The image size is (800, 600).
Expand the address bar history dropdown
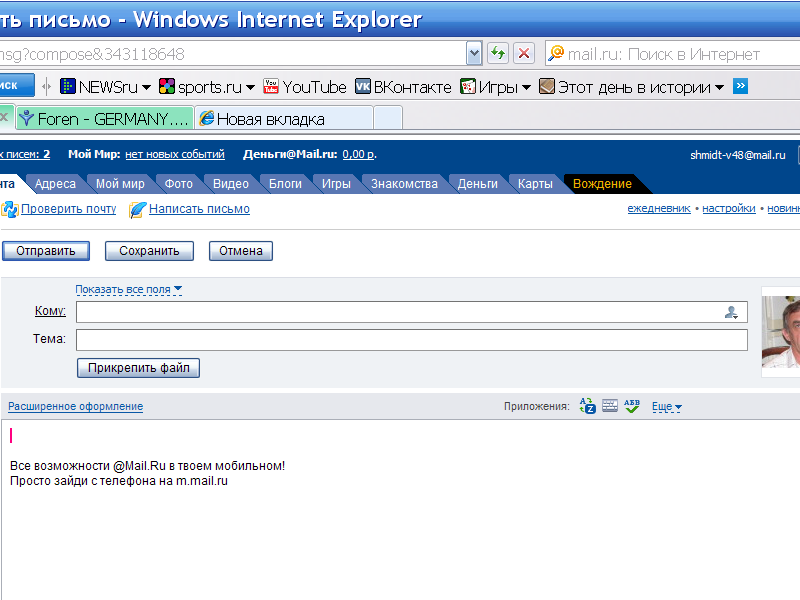coord(474,53)
